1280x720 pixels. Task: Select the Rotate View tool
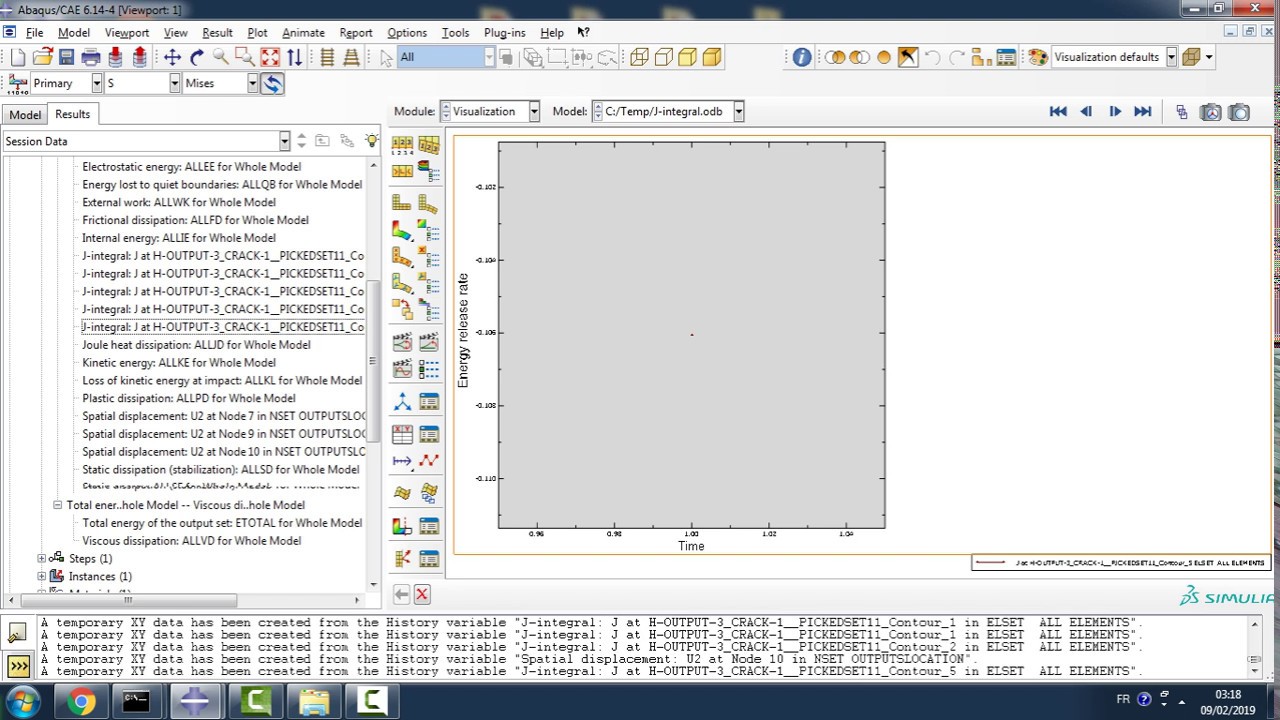tap(196, 57)
